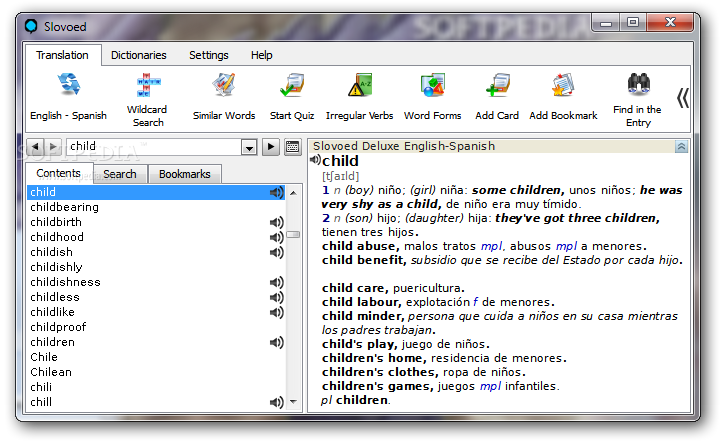Collapse the Slovoed Deluxe English-Spanish header
The height and width of the screenshot is (442, 721).
(x=681, y=147)
